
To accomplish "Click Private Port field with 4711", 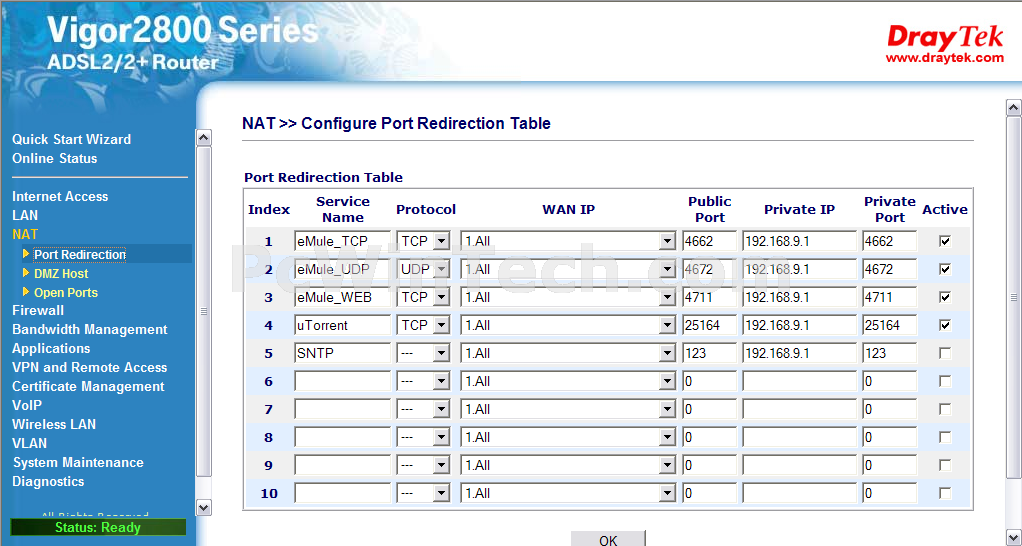I will [x=889, y=297].
